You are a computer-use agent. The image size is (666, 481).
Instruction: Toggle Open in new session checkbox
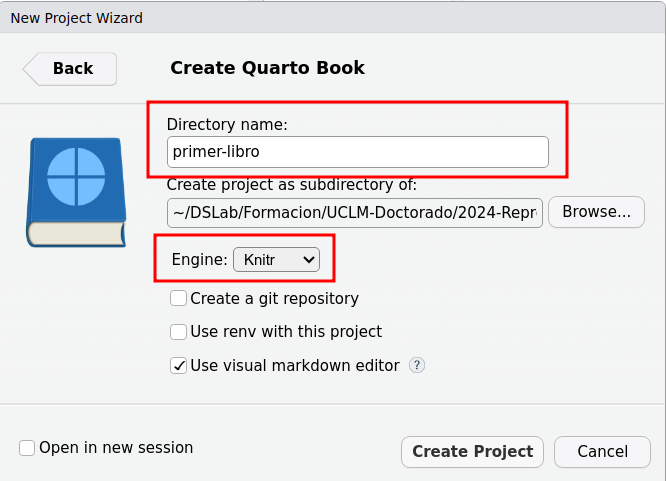tap(27, 448)
